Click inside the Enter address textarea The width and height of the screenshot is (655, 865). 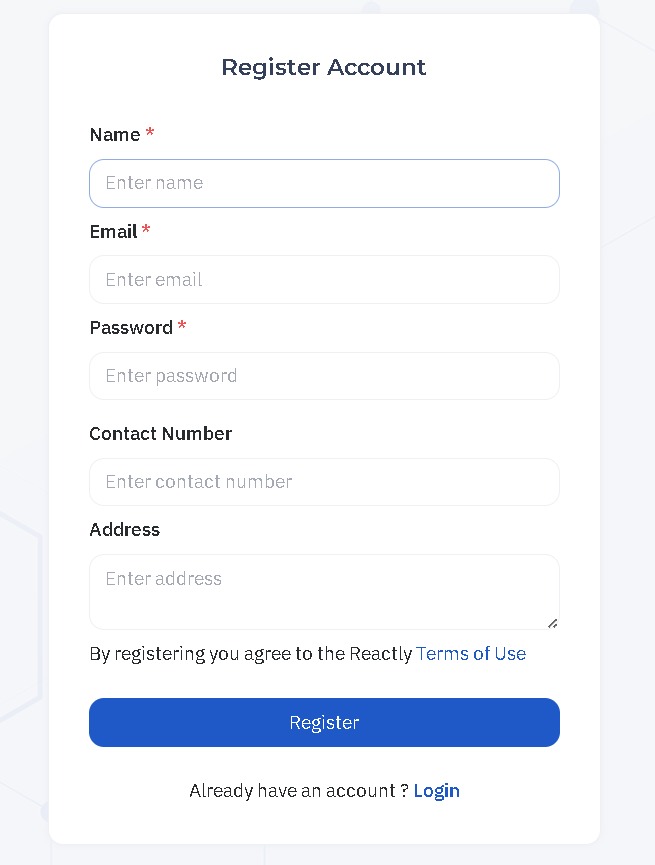point(324,591)
